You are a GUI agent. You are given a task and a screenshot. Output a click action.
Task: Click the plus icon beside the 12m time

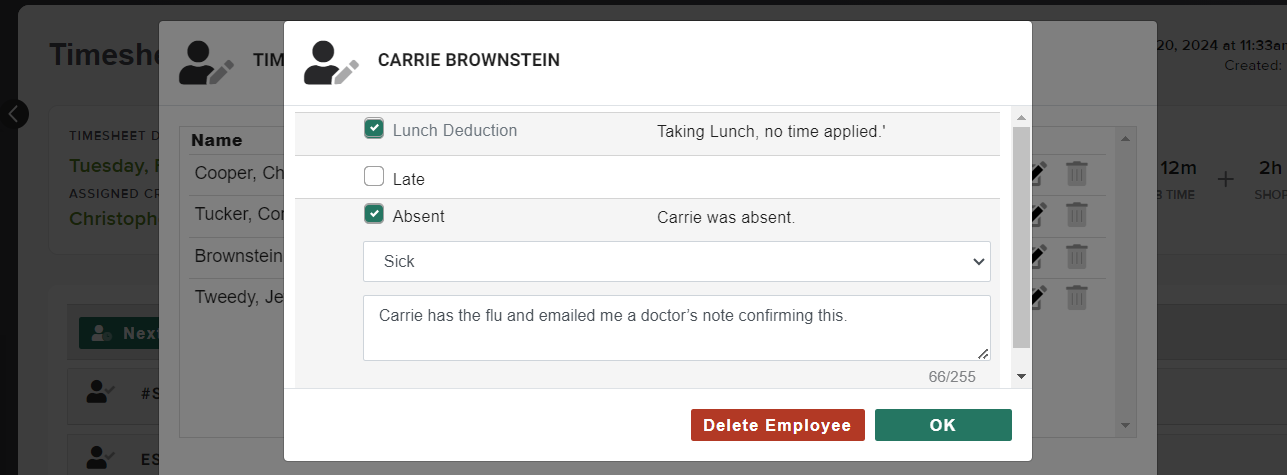[x=1226, y=180]
